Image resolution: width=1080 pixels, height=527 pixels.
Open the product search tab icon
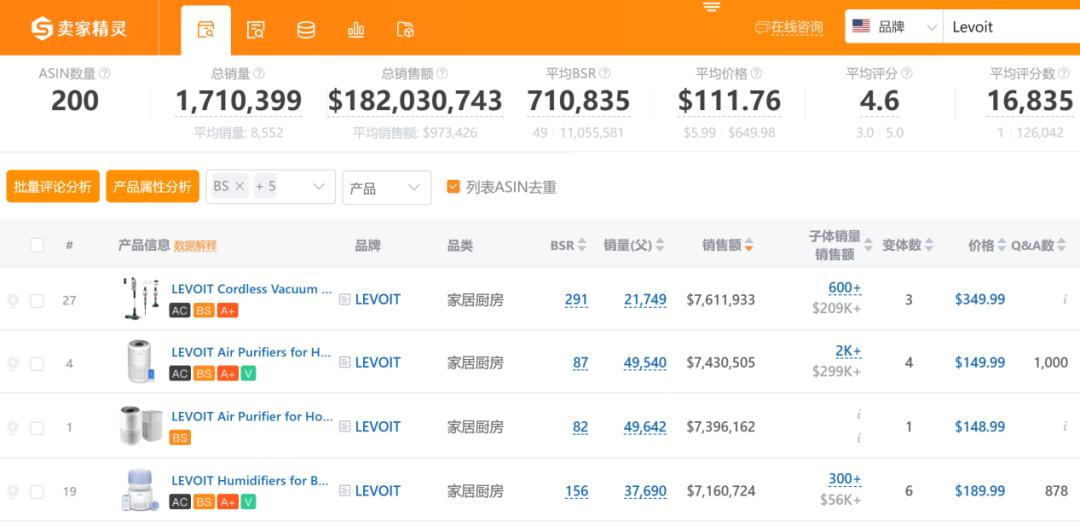[x=206, y=30]
